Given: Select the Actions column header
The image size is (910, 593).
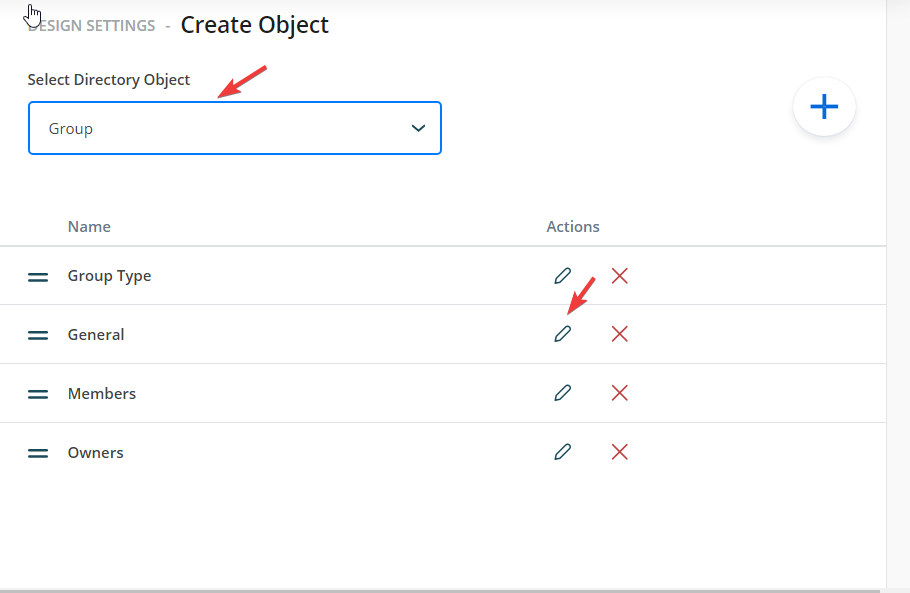Looking at the screenshot, I should pyautogui.click(x=572, y=226).
